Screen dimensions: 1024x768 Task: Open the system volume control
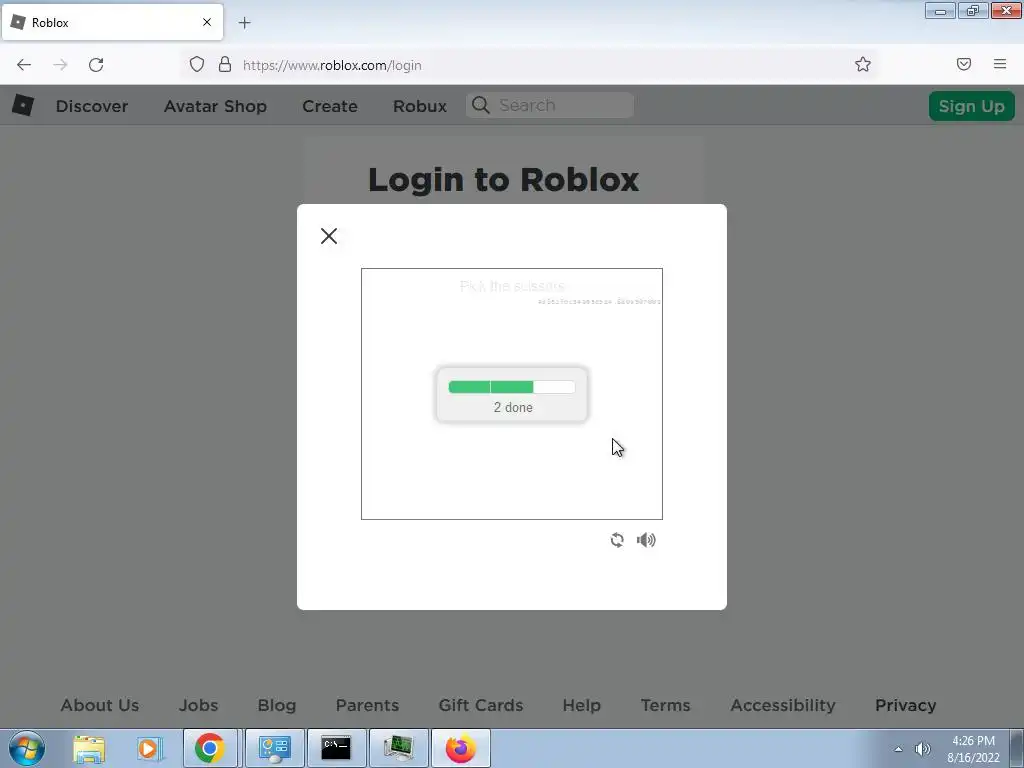coord(923,749)
